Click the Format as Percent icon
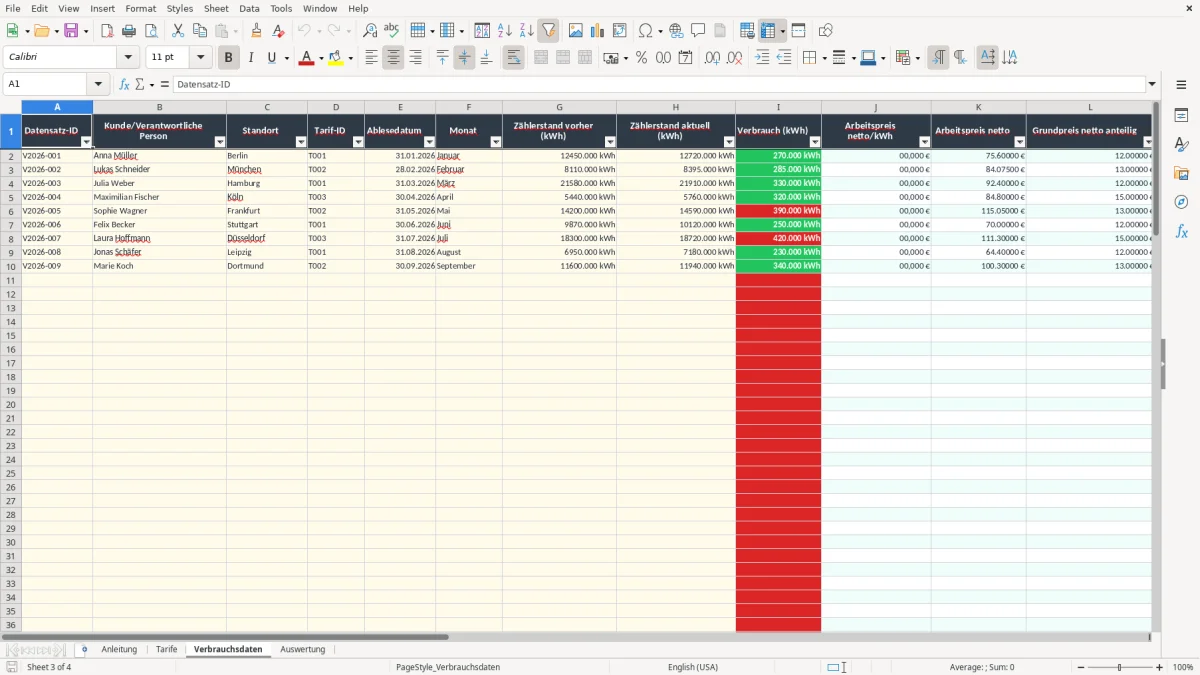This screenshot has height=675, width=1200. 641,58
